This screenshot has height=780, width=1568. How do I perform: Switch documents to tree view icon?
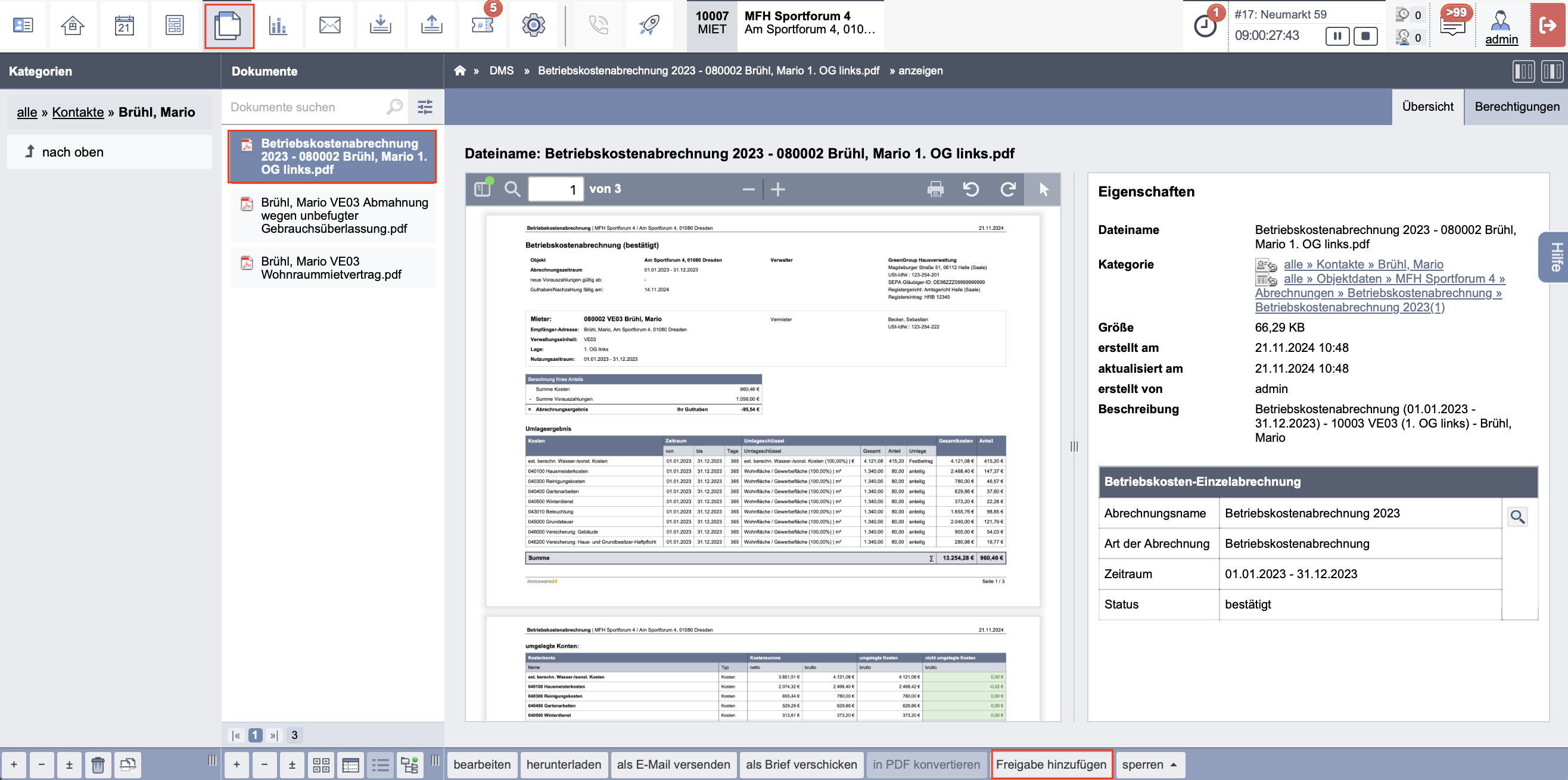(409, 765)
